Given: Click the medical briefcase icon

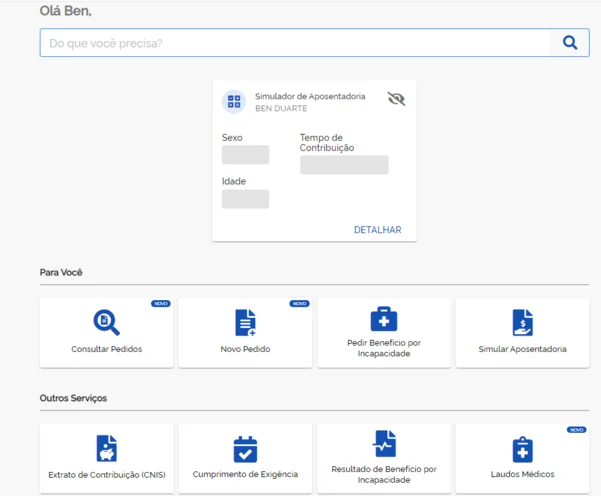Looking at the screenshot, I should 384,319.
